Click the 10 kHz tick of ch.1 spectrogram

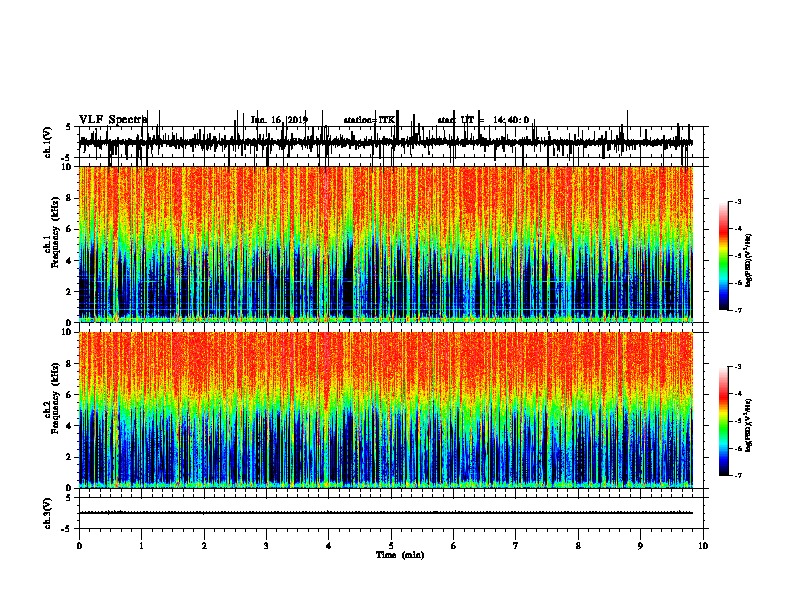click(68, 167)
